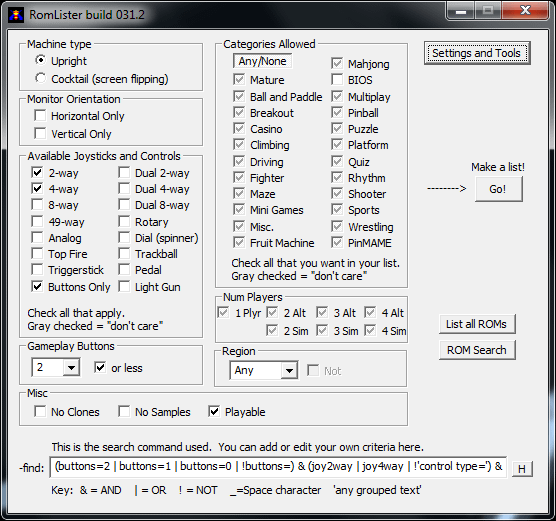This screenshot has width=556, height=521.
Task: Toggle the Puzzle category checkbox
Action: [x=337, y=128]
